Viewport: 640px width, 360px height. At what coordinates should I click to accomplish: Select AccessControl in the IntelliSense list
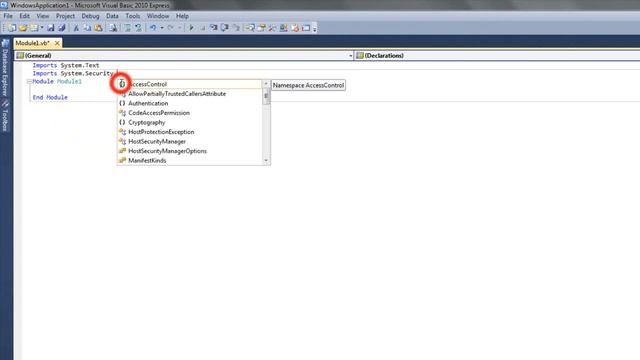[x=189, y=84]
